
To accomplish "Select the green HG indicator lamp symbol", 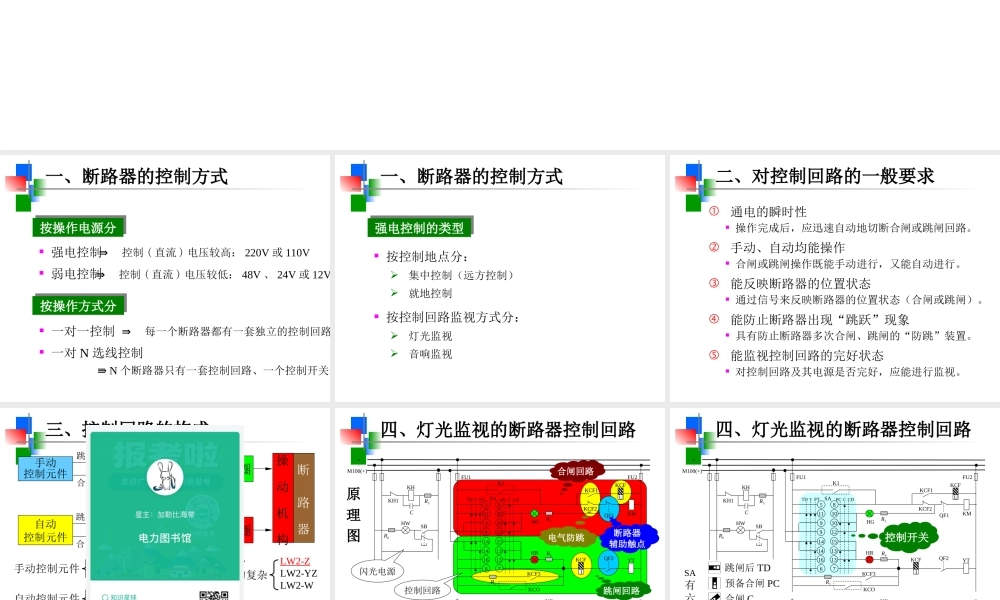I will pos(869,513).
